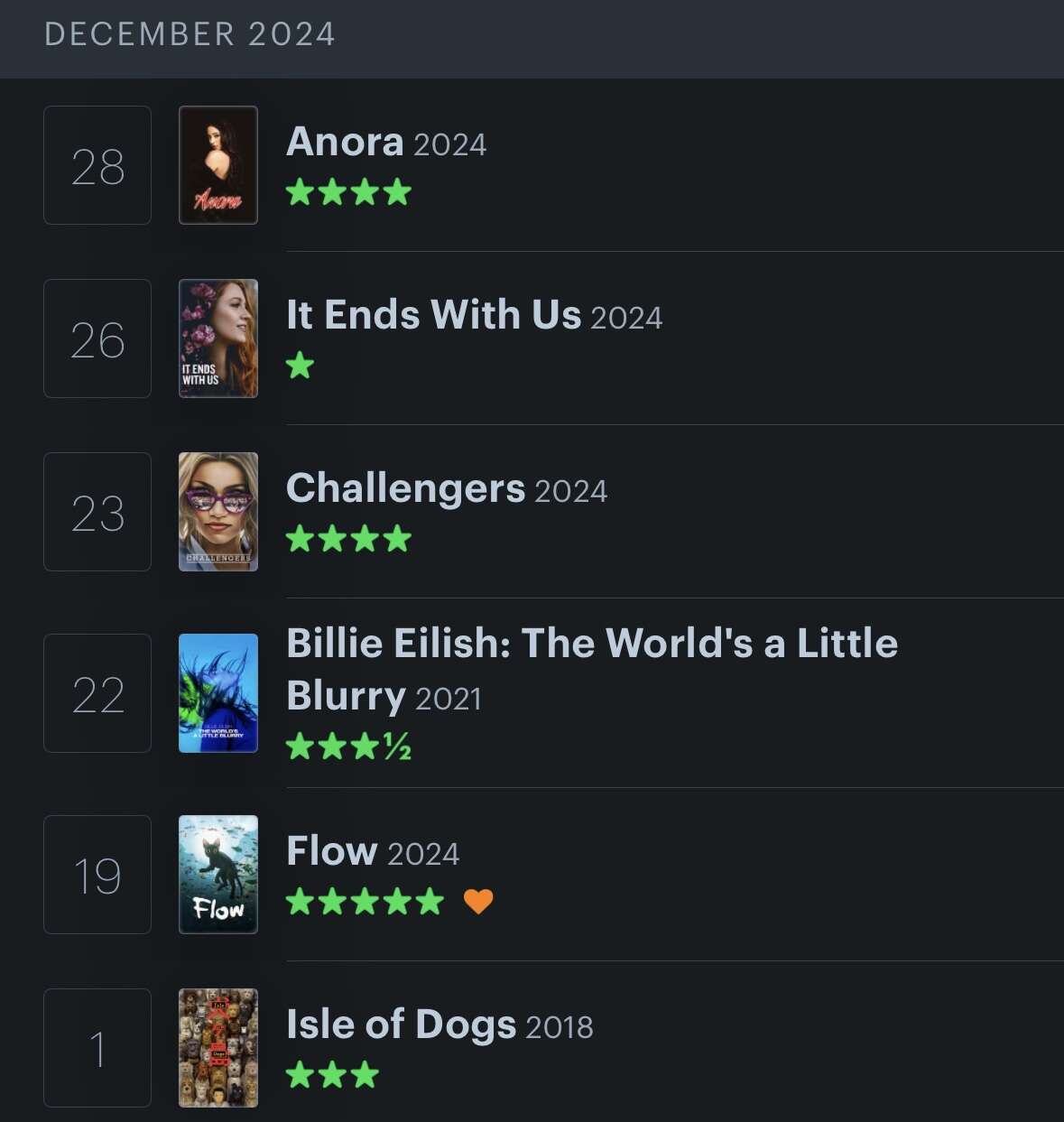Click the three-star rating under Isle of Dogs
This screenshot has width=1064, height=1122.
tap(332, 1074)
